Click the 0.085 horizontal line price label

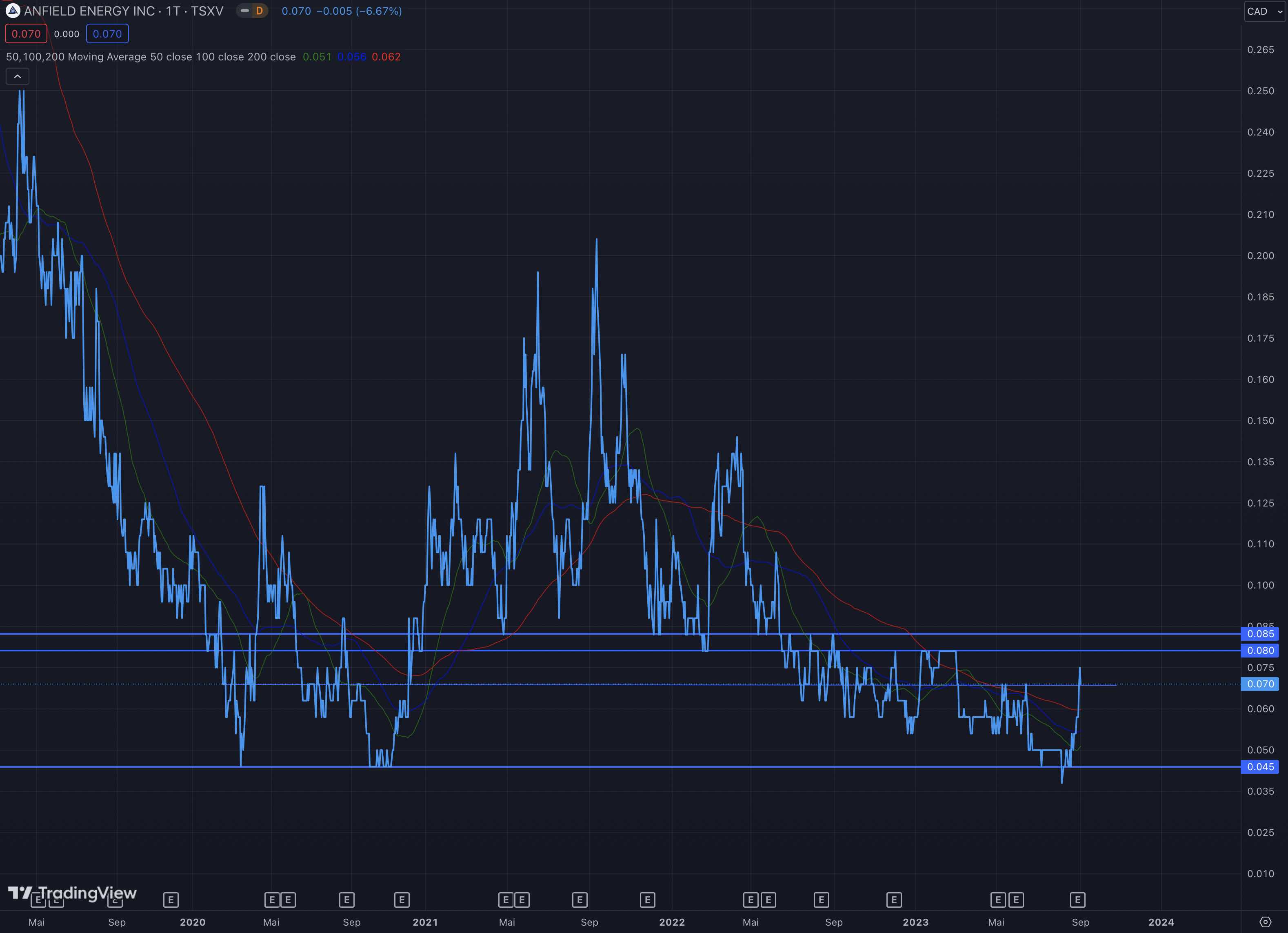pos(1260,634)
